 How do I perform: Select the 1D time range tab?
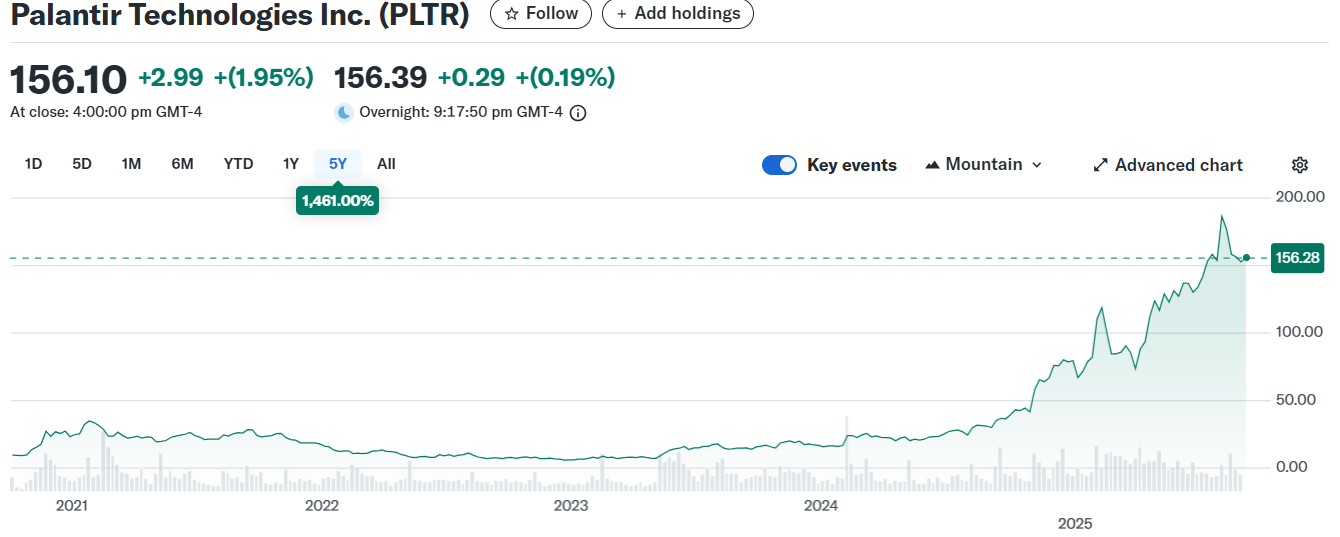pos(33,164)
